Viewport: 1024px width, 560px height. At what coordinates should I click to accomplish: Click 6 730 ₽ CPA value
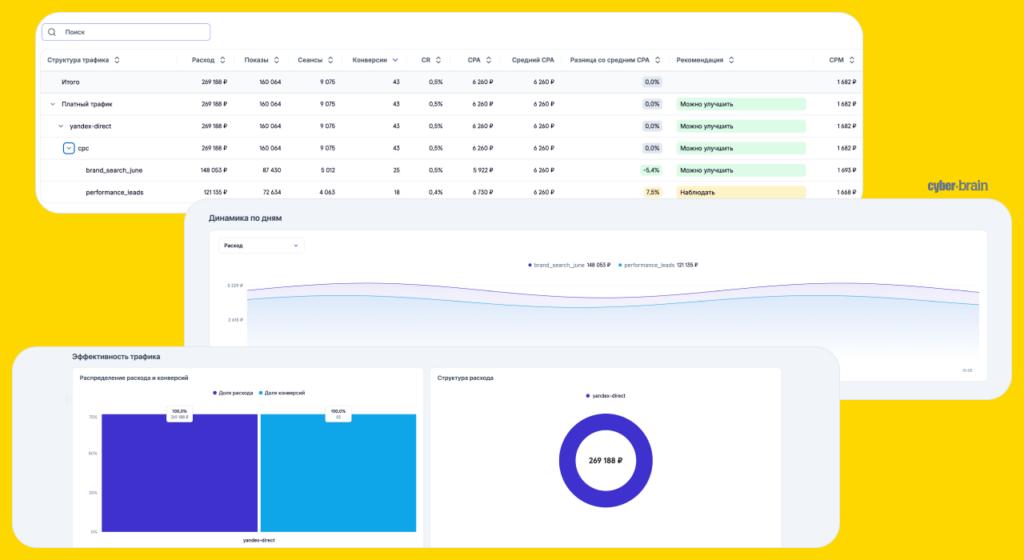(x=483, y=193)
